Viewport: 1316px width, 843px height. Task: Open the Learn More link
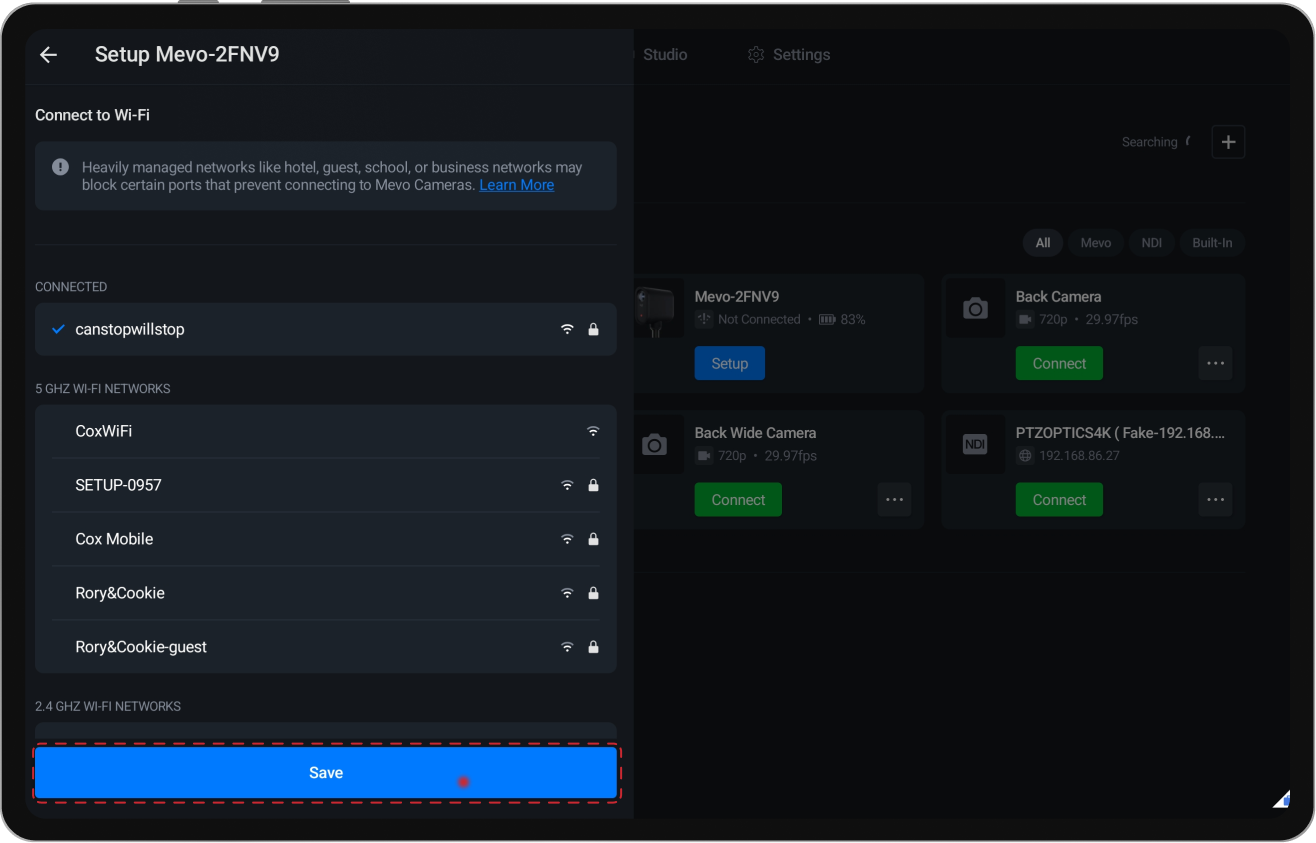pos(516,185)
